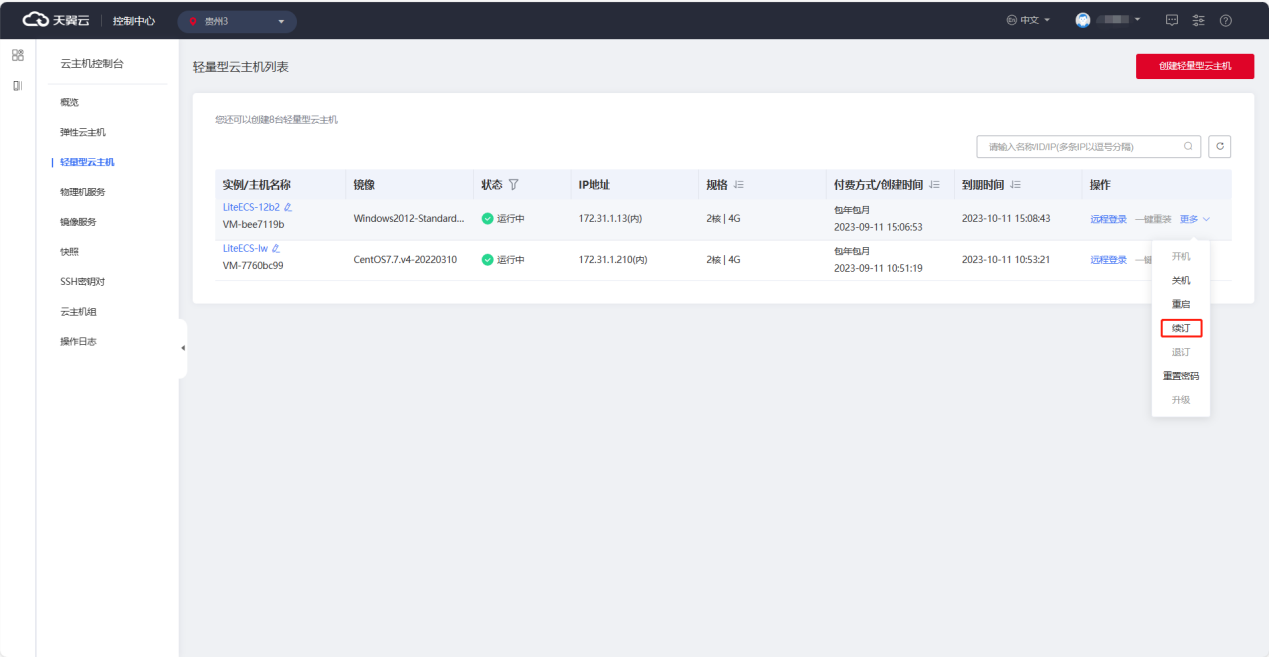The image size is (1269, 657).
Task: Select 重置密码 from the more menu
Action: coord(1180,376)
